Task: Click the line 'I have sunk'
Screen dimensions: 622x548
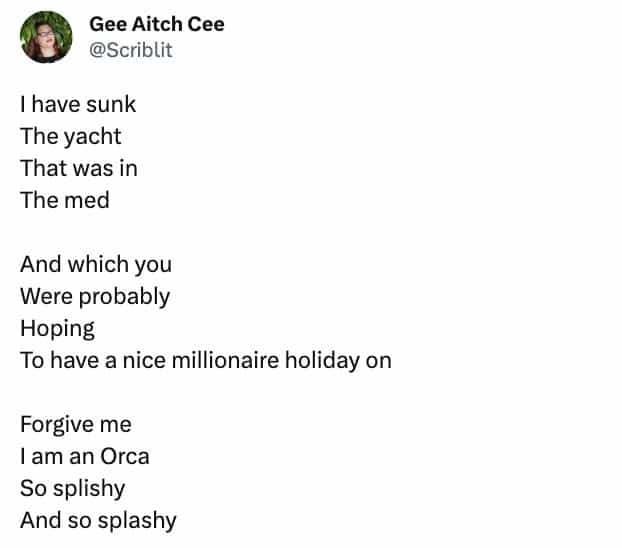Action: click(x=78, y=104)
